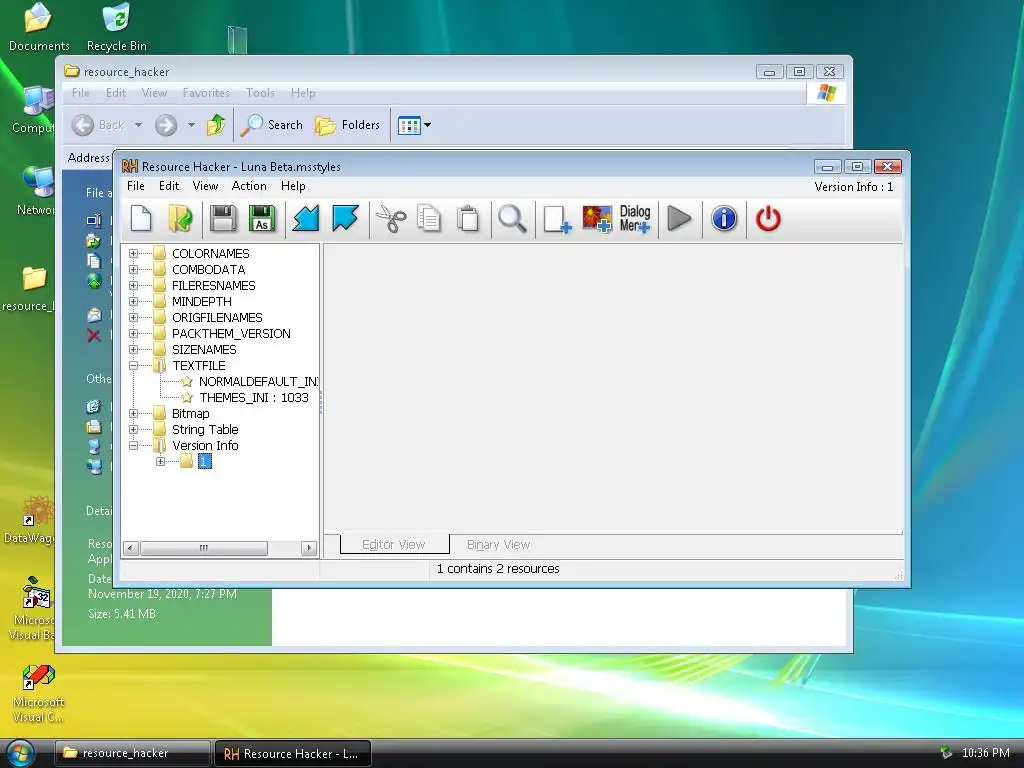This screenshot has height=768, width=1024.
Task: Click Search in the Explorer toolbar
Action: pos(272,125)
